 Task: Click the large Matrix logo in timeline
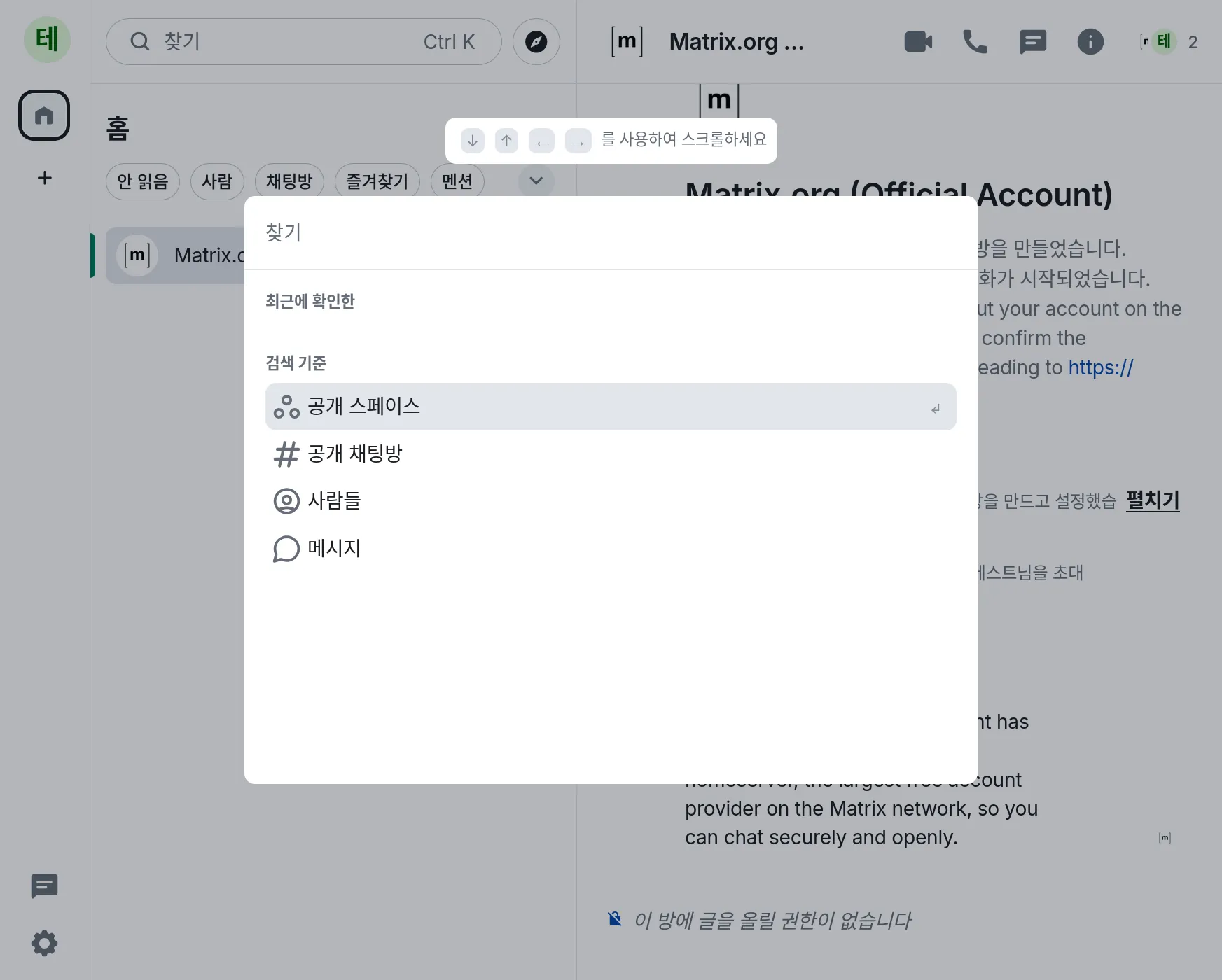(x=719, y=100)
